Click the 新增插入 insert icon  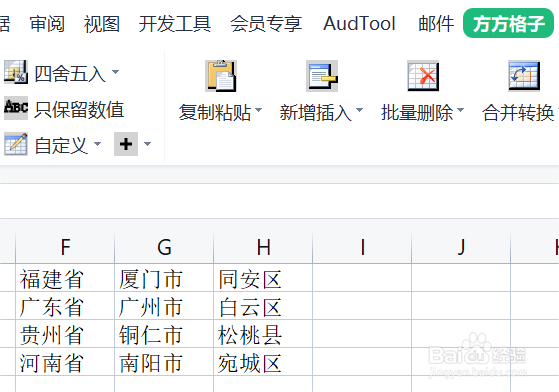[x=322, y=76]
